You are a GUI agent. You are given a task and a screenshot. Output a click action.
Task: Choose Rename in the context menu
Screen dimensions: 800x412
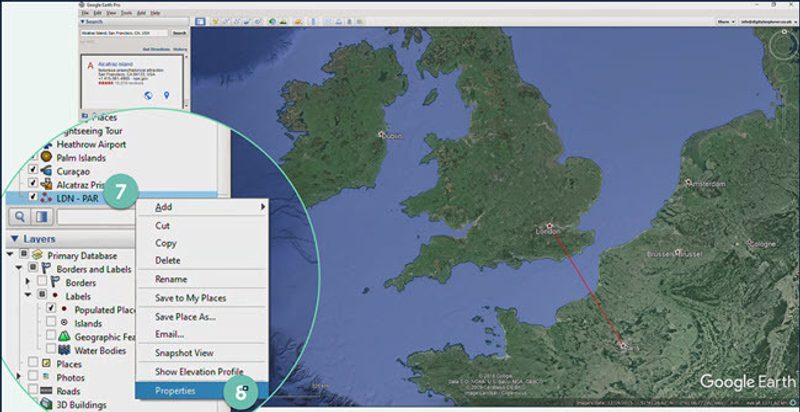click(x=171, y=279)
